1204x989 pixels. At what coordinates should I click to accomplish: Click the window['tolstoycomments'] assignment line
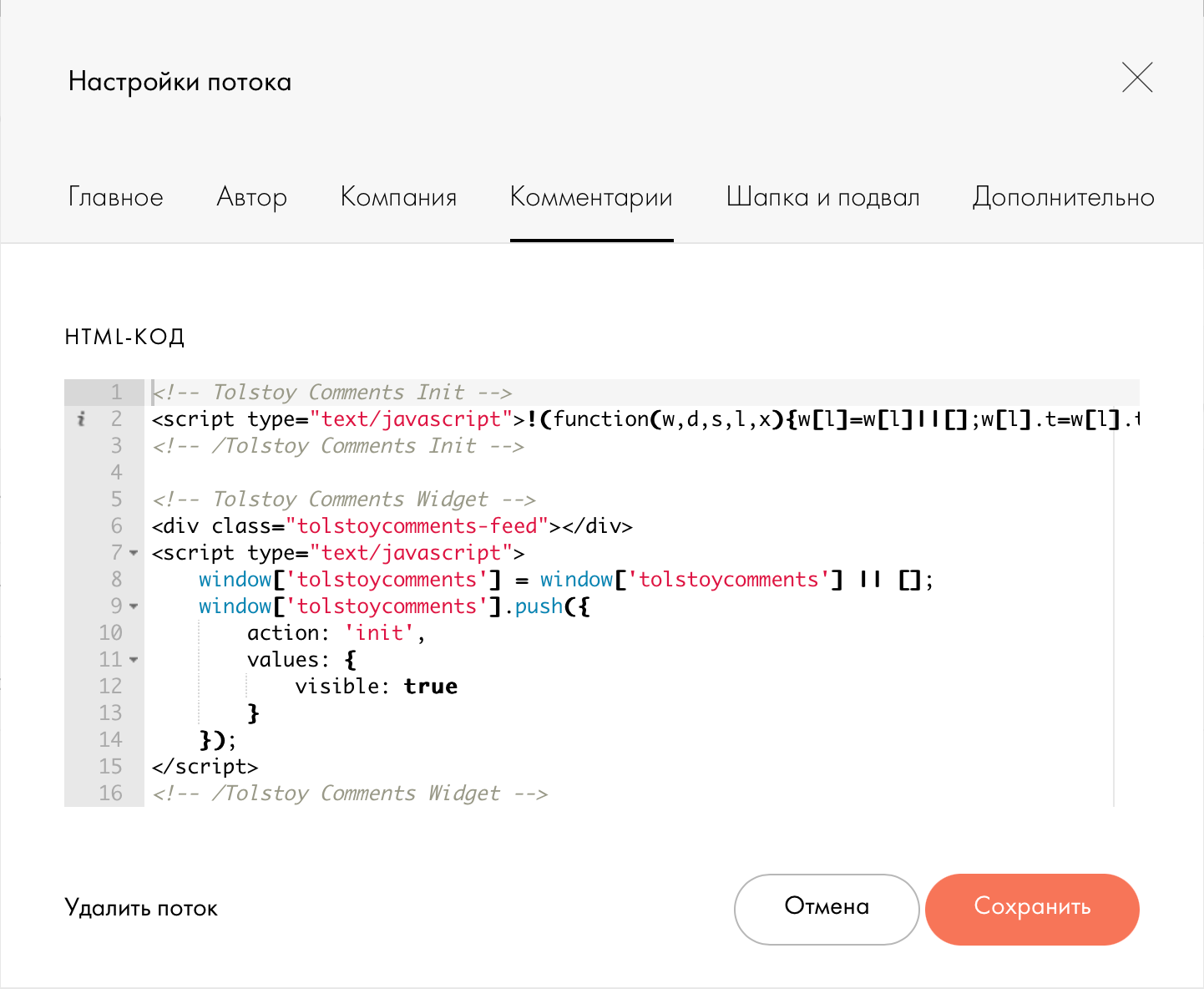tap(566, 580)
